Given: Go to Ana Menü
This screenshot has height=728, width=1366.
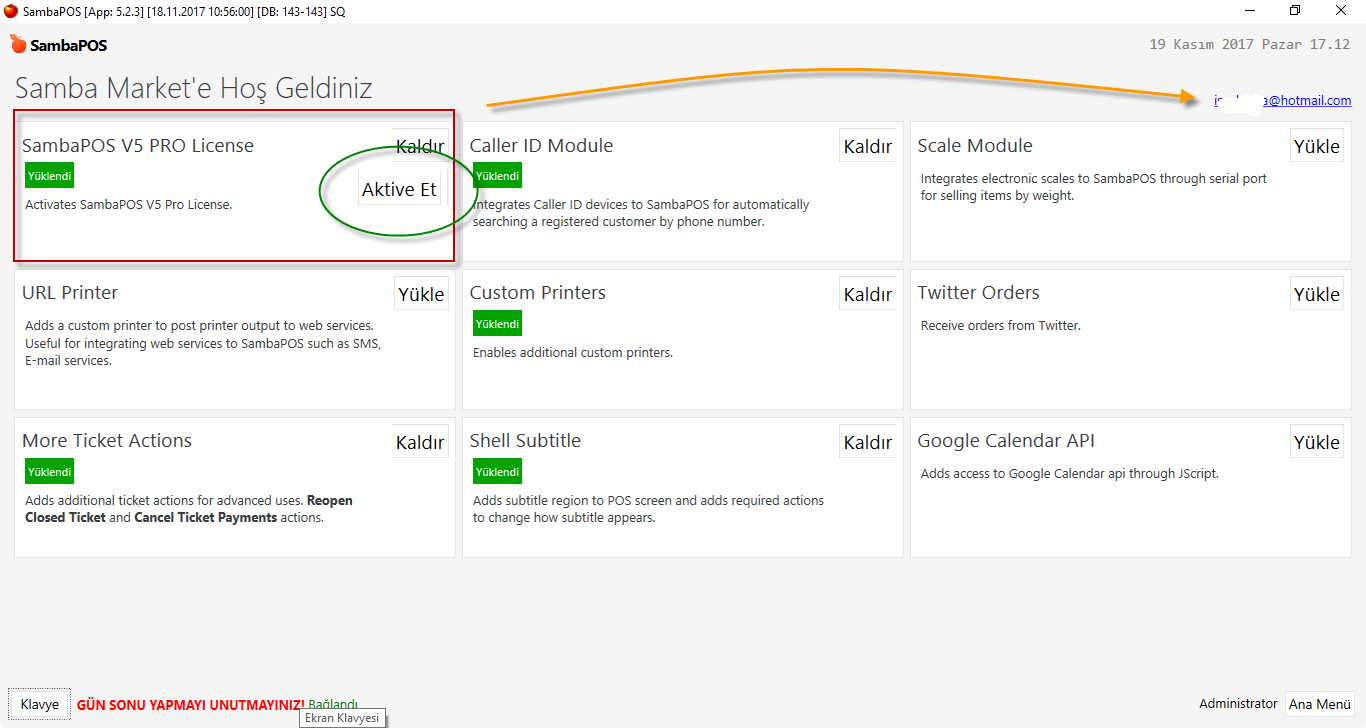Looking at the screenshot, I should click(x=1319, y=704).
